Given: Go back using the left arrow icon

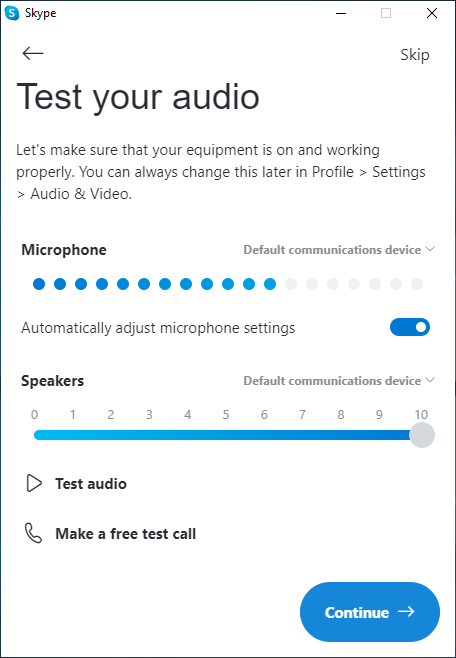Looking at the screenshot, I should tap(33, 53).
